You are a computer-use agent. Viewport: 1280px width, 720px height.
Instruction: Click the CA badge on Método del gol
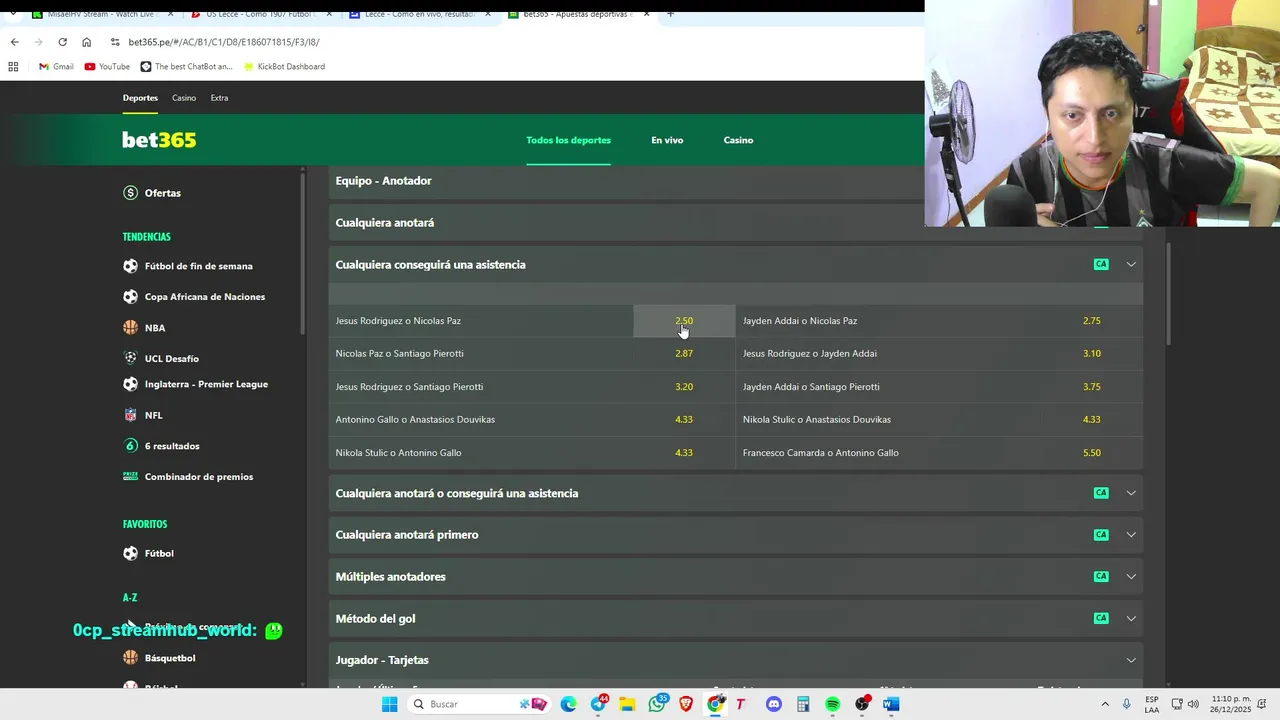coord(1101,618)
